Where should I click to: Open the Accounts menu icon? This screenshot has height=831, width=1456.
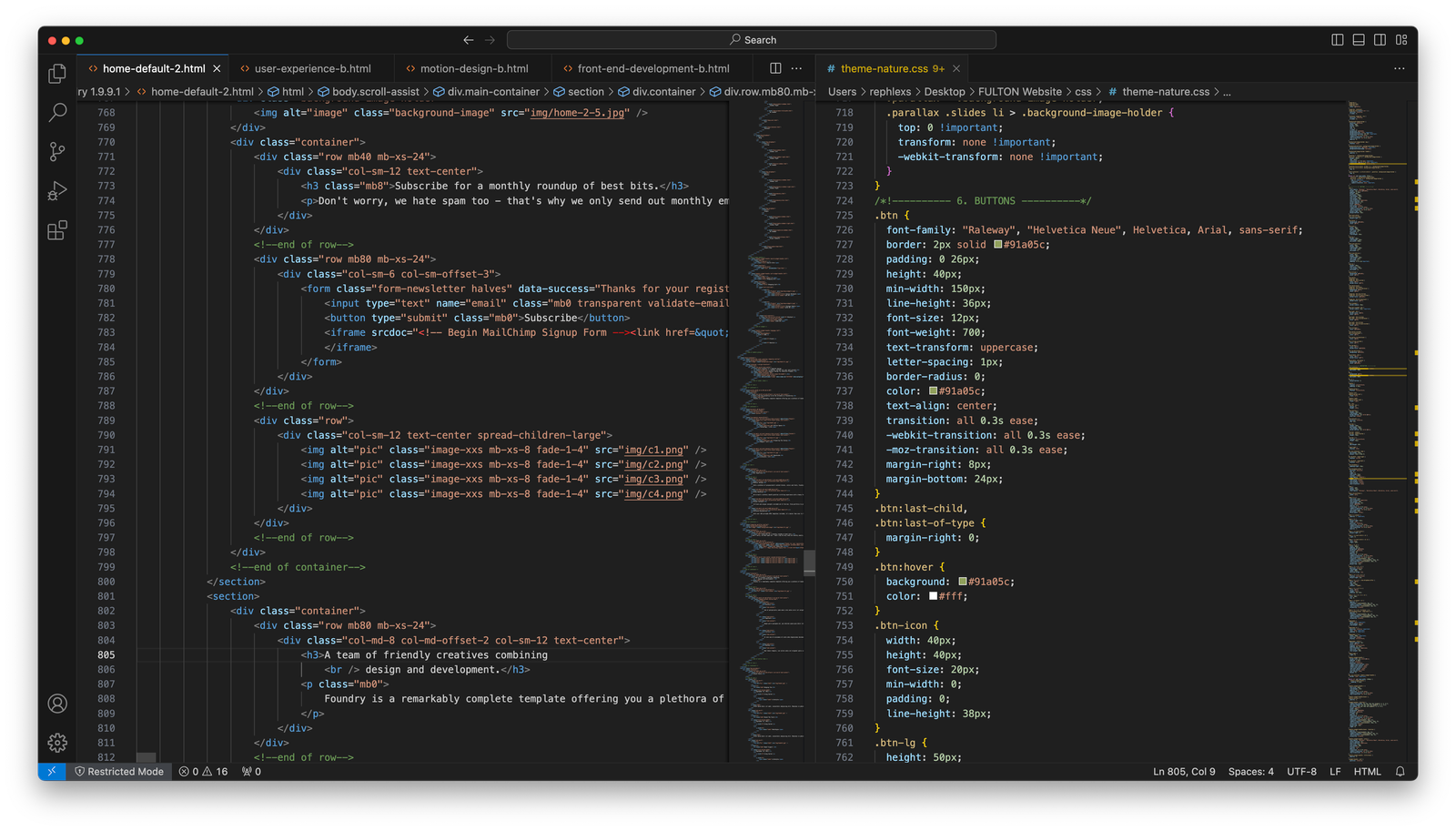coord(57,704)
